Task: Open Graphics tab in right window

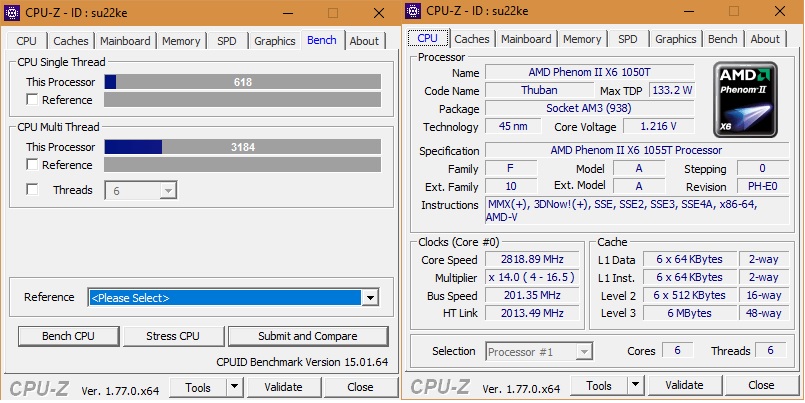Action: click(676, 39)
